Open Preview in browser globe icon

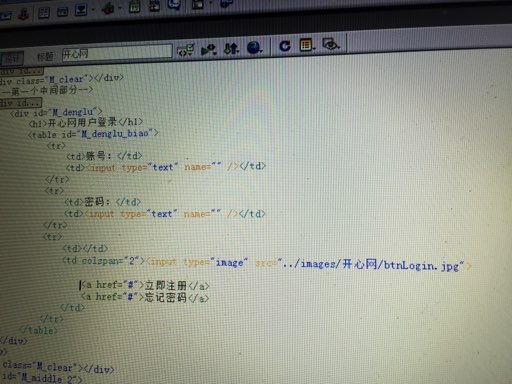point(254,47)
